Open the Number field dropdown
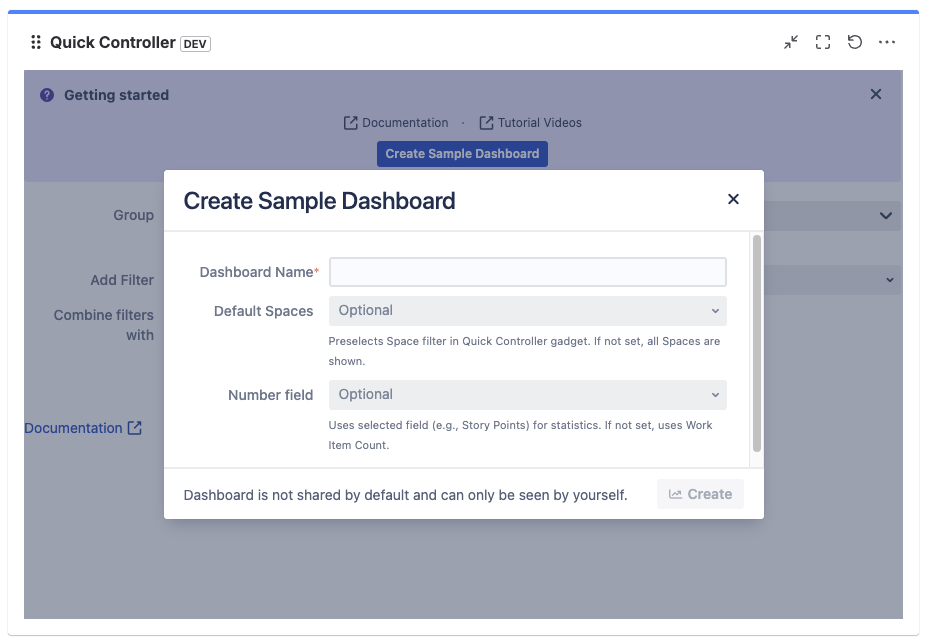 click(527, 395)
